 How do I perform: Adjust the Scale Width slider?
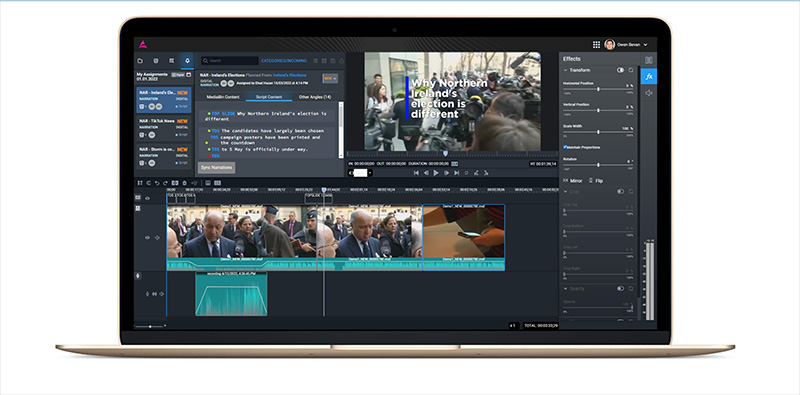[598, 132]
